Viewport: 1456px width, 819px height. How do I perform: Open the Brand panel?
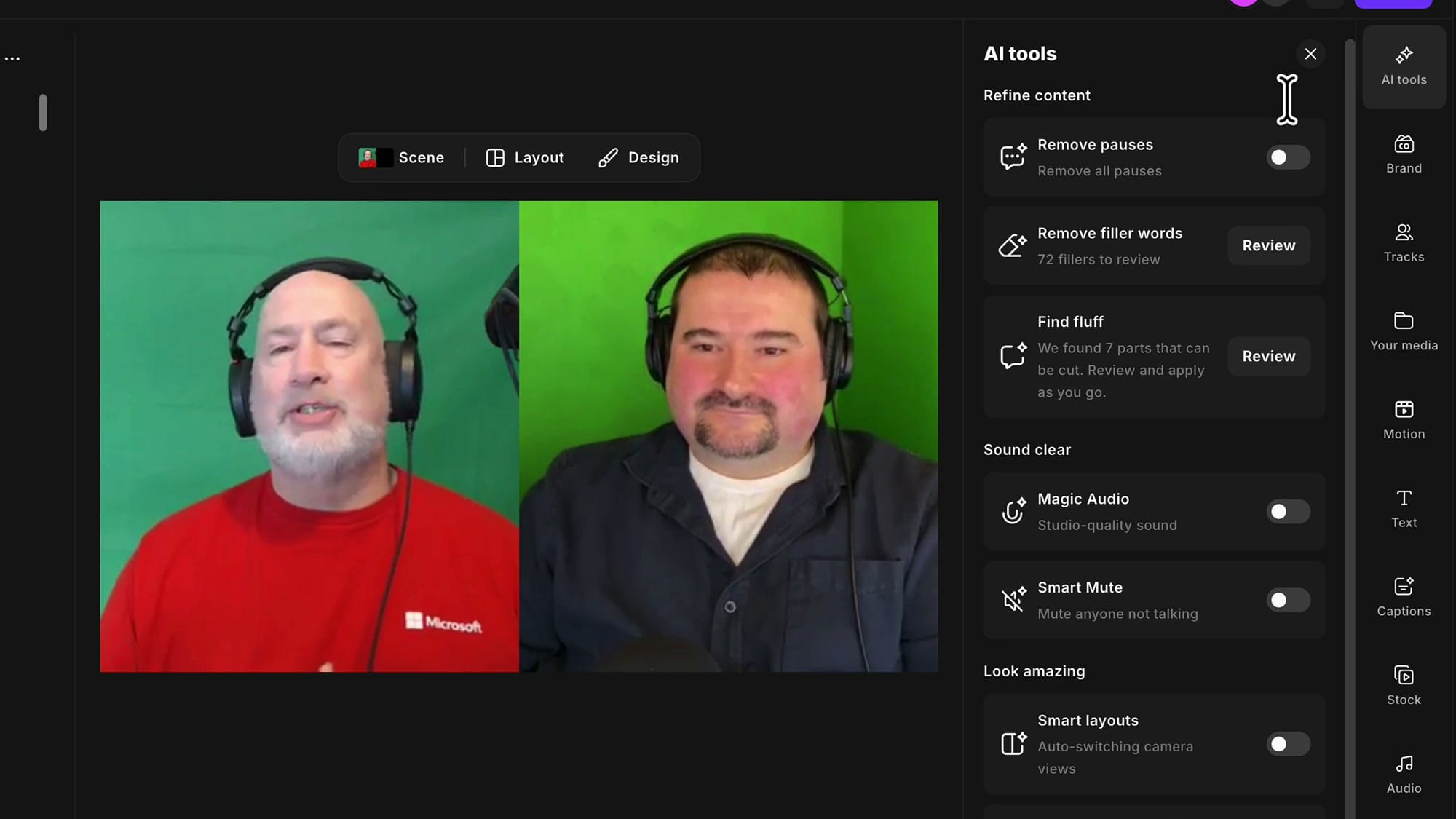pos(1404,155)
